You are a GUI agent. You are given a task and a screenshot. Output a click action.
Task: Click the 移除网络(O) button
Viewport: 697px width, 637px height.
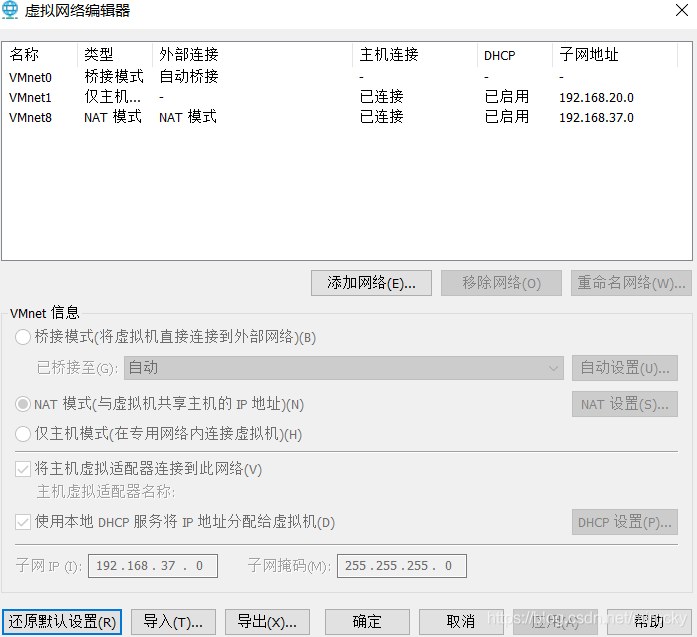[x=501, y=283]
